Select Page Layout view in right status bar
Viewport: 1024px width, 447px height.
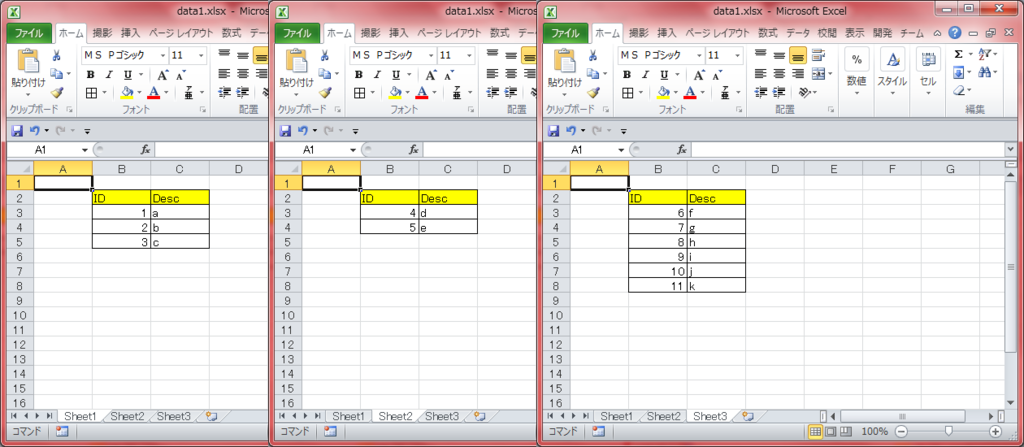coord(831,432)
